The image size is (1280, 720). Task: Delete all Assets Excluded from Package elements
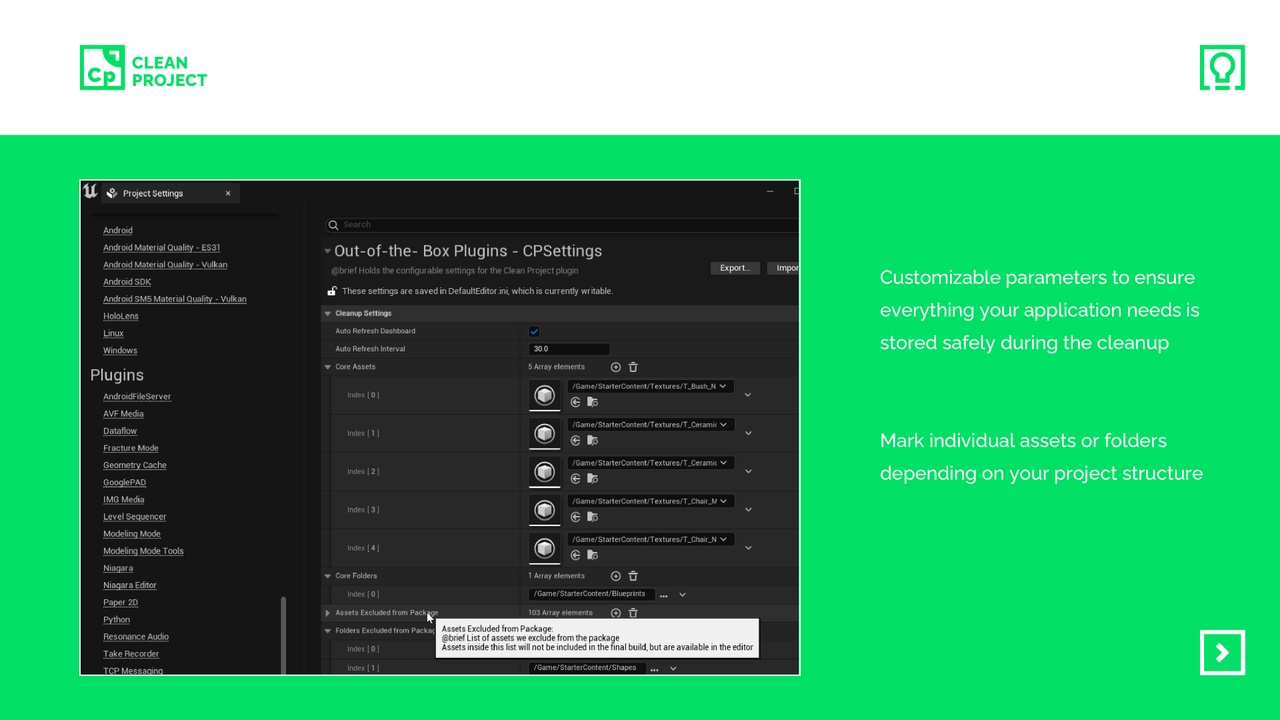click(633, 613)
